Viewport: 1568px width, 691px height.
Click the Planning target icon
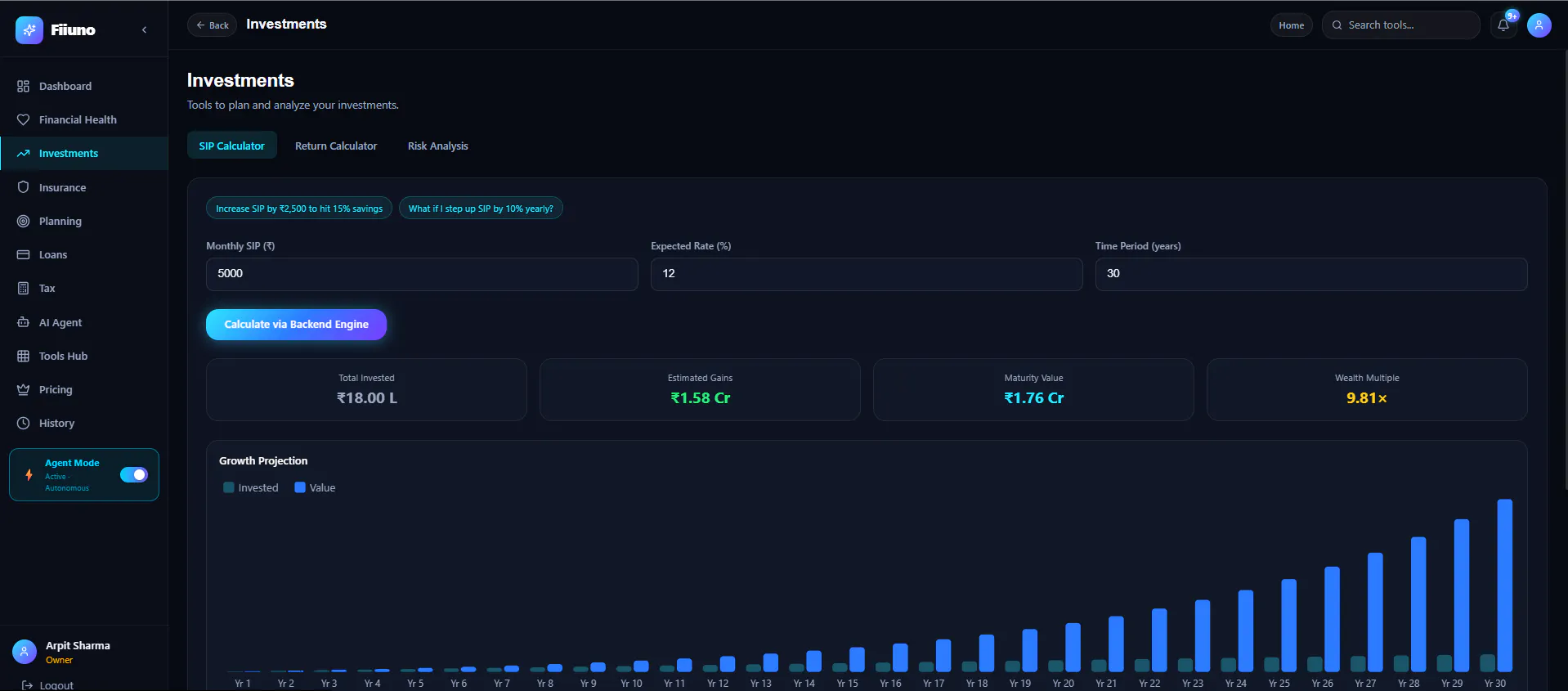point(23,221)
